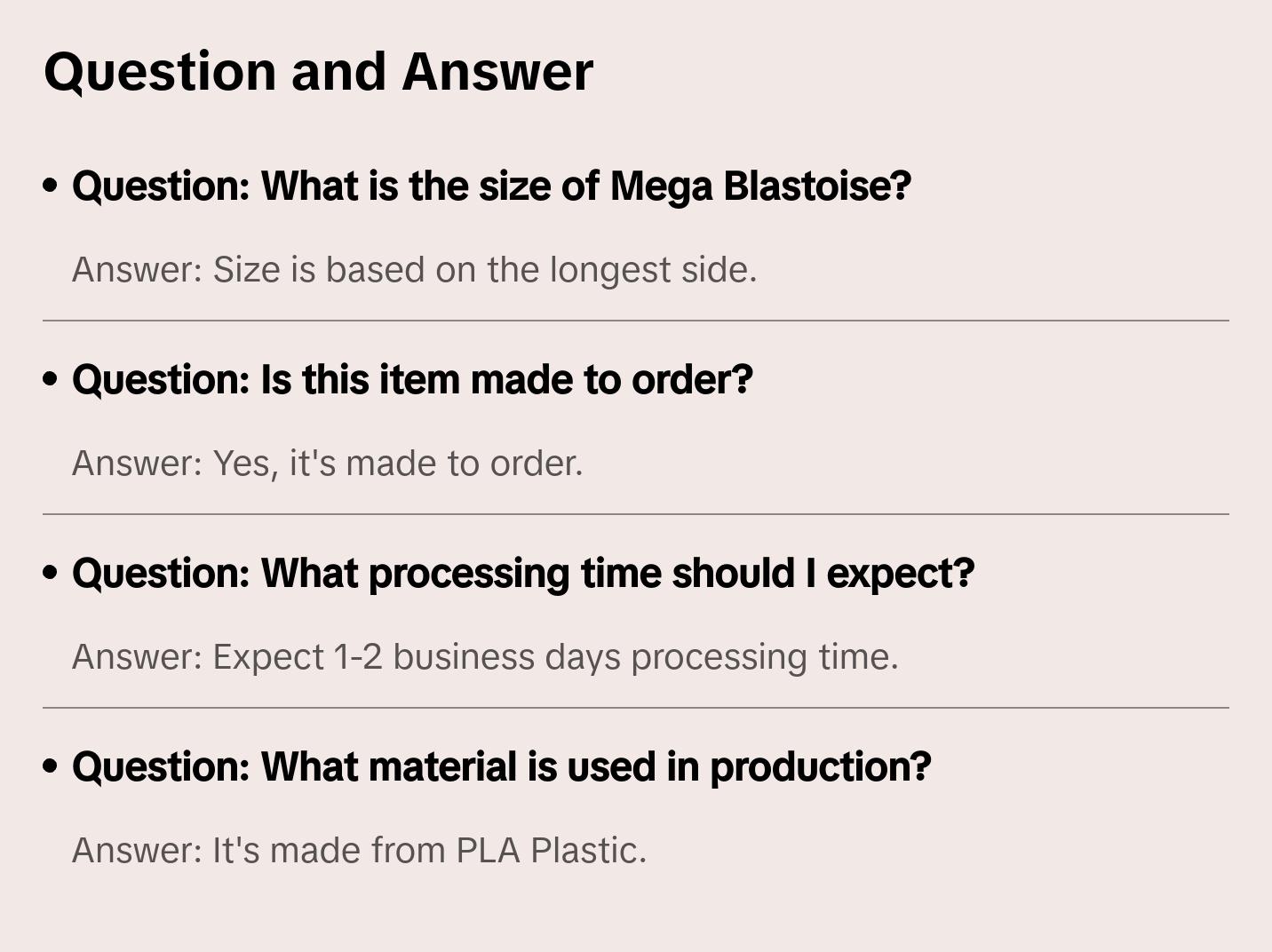Expand the Mega Blastoise size question
1272x952 pixels.
[491, 186]
